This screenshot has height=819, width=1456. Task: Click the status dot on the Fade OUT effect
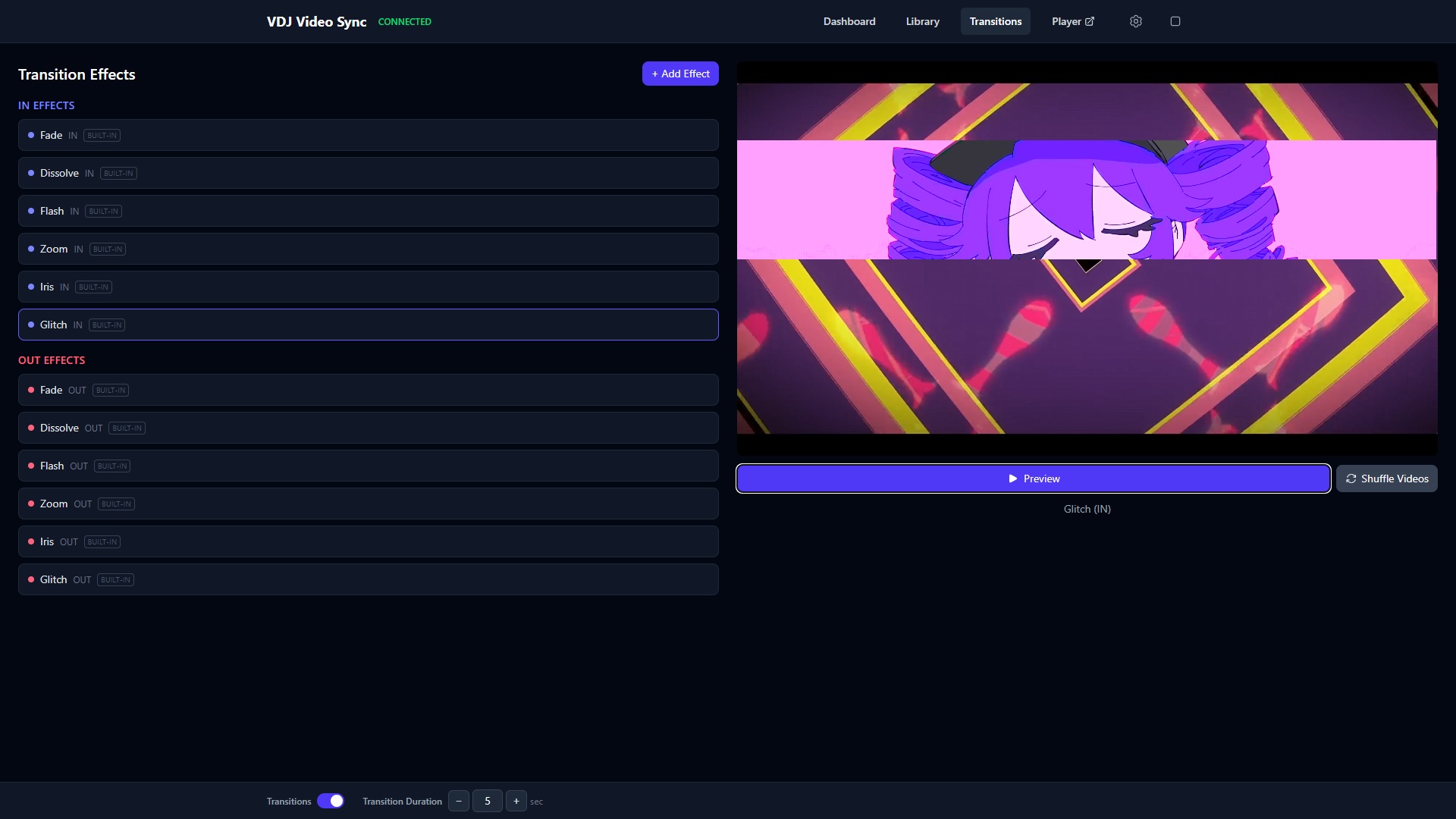pos(31,389)
